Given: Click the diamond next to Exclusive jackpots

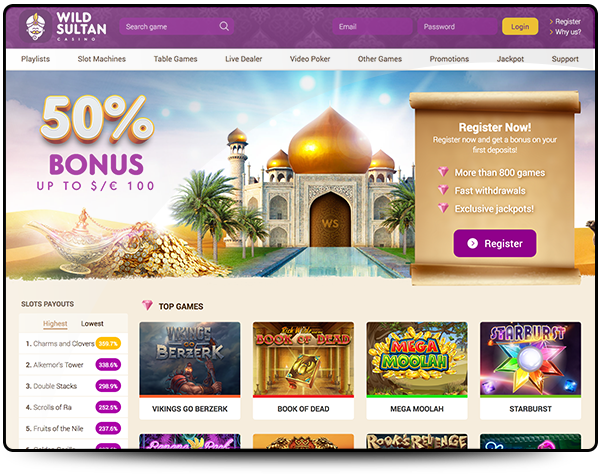Looking at the screenshot, I should click(443, 208).
